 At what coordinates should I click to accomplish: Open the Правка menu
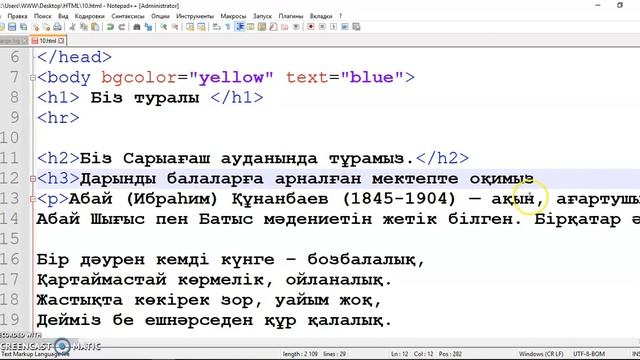[x=17, y=16]
